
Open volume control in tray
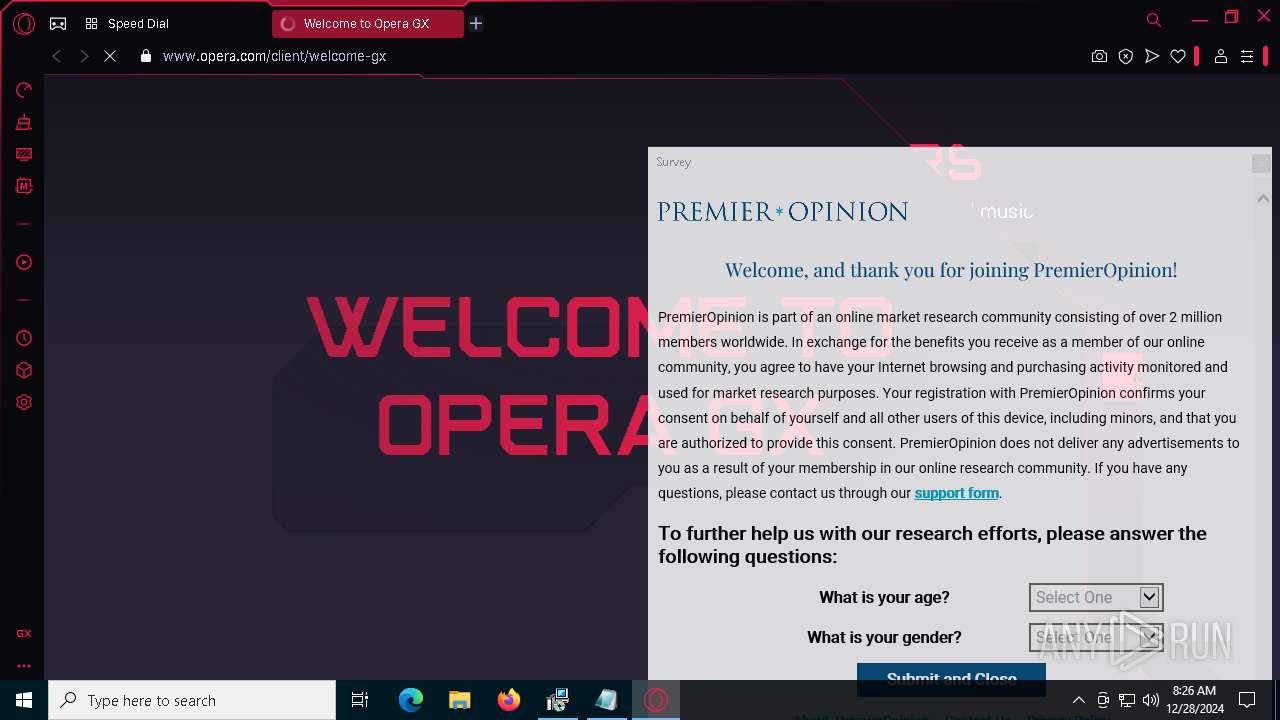click(1151, 700)
